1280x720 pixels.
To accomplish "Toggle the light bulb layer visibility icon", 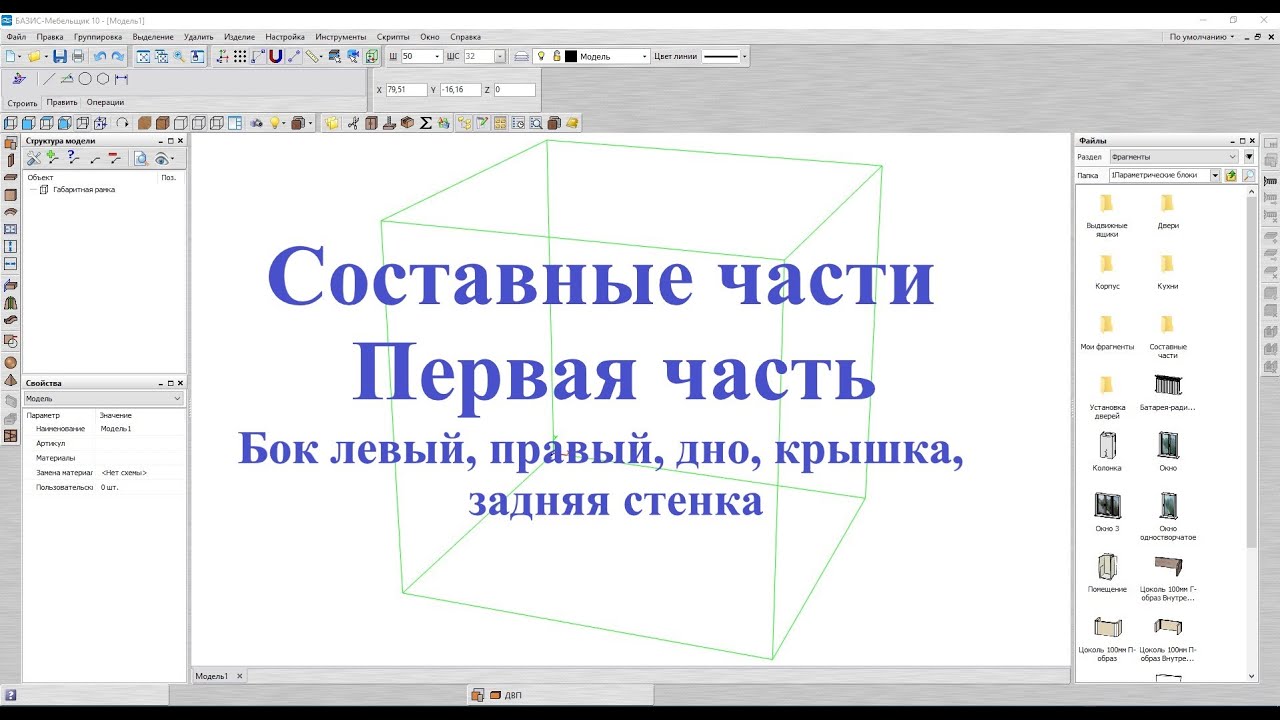I will pos(541,57).
